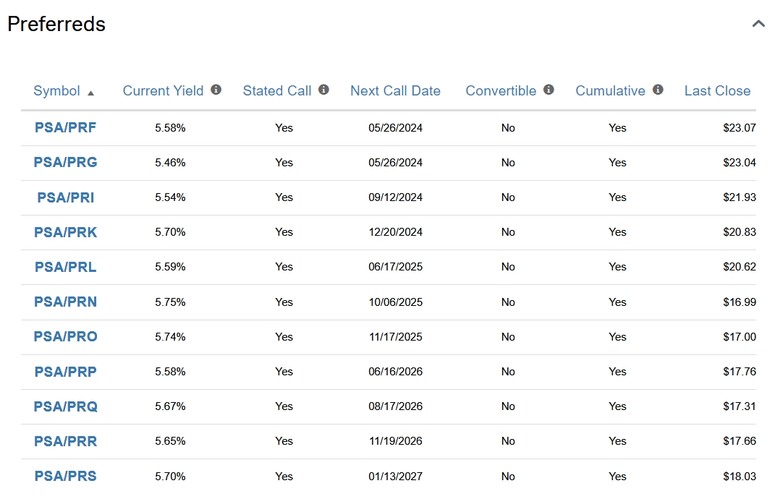Screen dimensions: 780x499
Task: Select last close $17.76
Action: point(739,372)
